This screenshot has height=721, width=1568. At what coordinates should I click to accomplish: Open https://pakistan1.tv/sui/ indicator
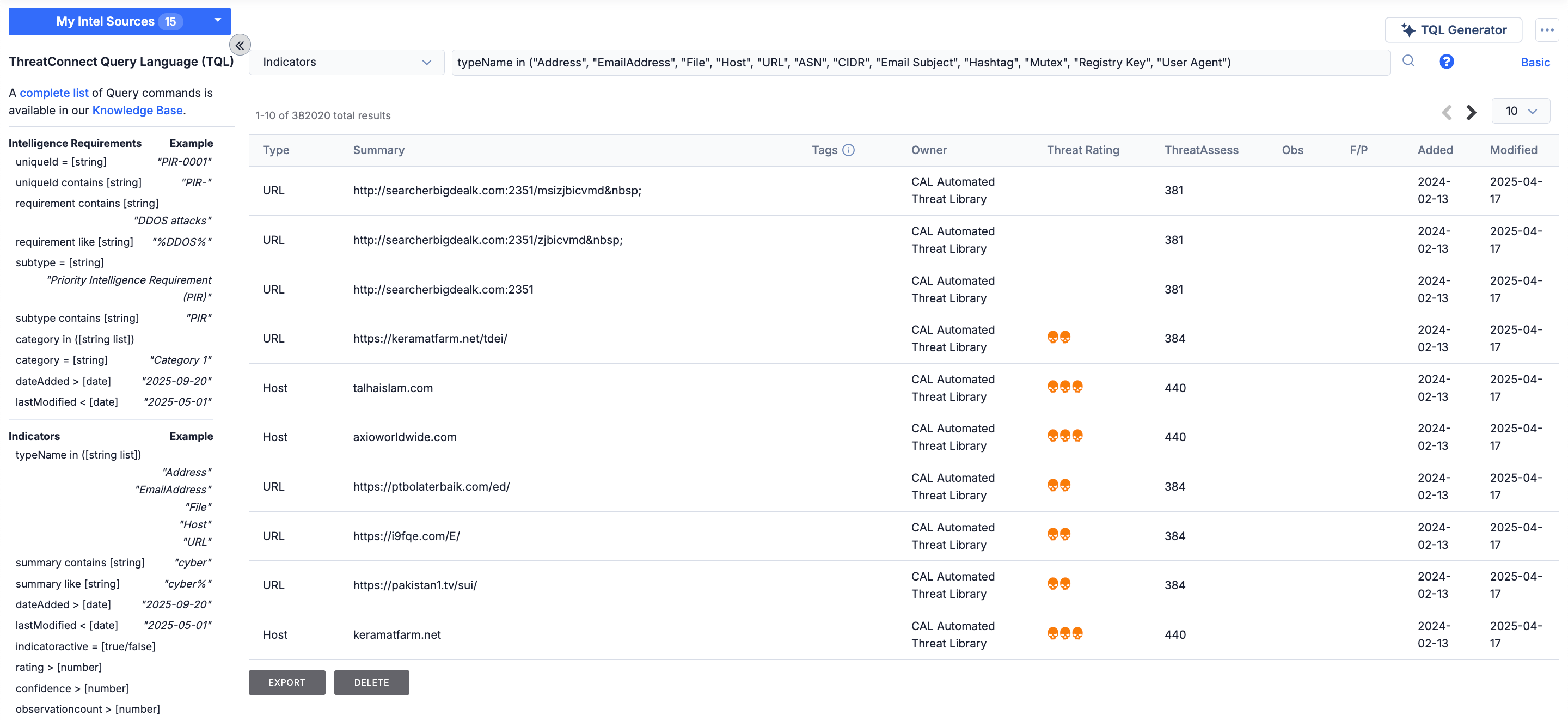(x=414, y=585)
